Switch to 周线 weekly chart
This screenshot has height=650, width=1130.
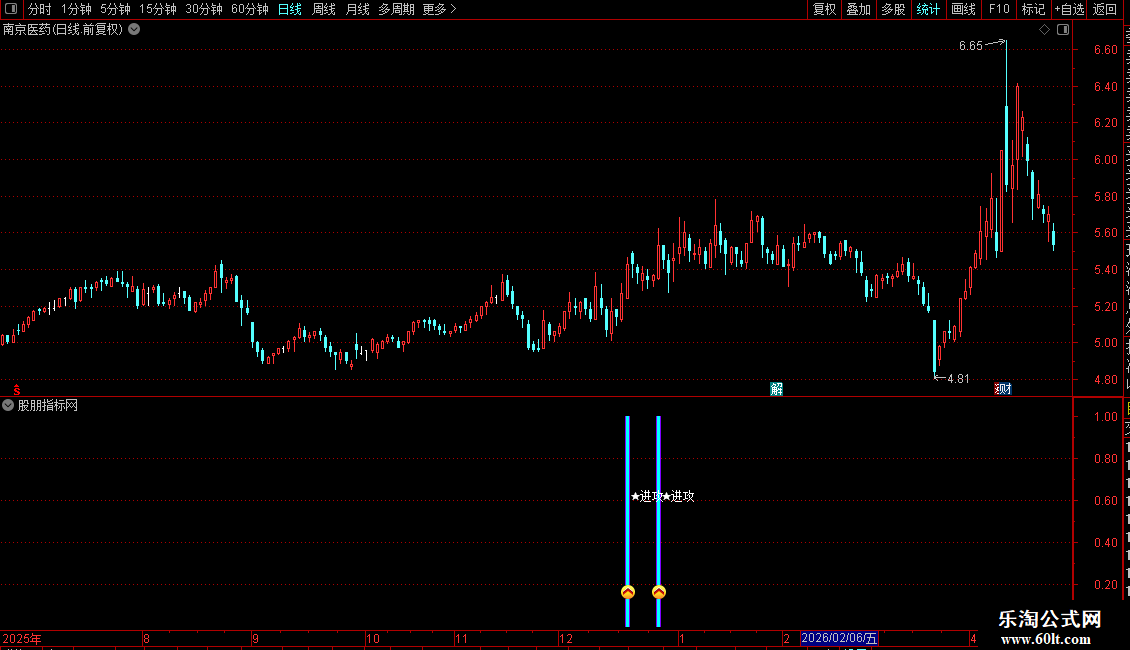point(324,9)
